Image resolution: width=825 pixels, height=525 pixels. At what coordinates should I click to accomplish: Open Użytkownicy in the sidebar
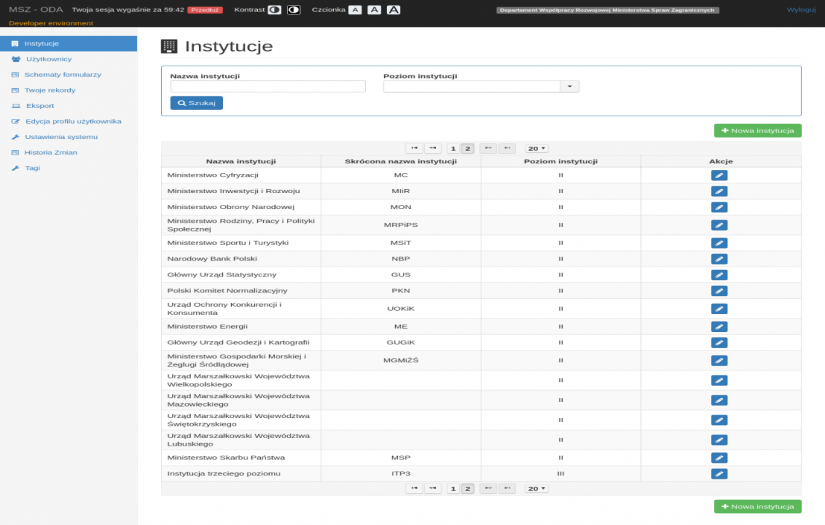pos(48,59)
